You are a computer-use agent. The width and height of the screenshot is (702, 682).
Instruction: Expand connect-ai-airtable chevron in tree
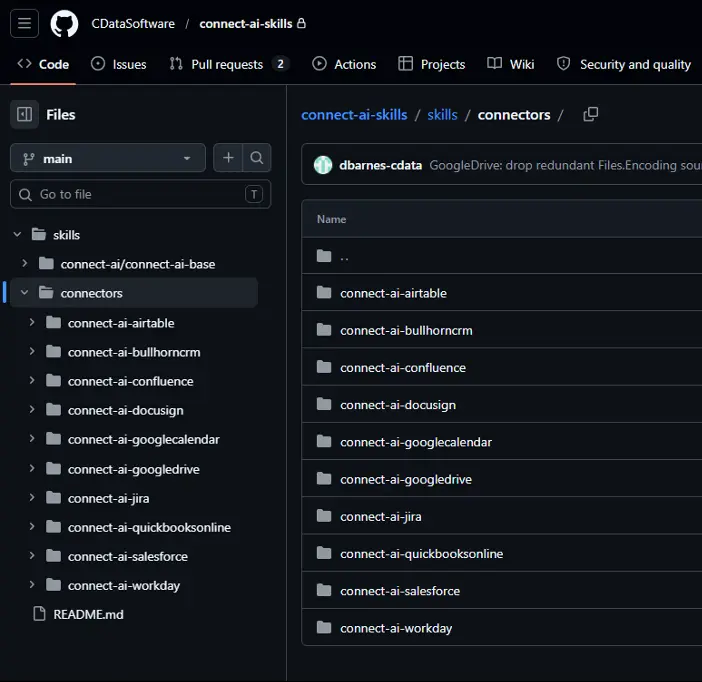(32, 322)
